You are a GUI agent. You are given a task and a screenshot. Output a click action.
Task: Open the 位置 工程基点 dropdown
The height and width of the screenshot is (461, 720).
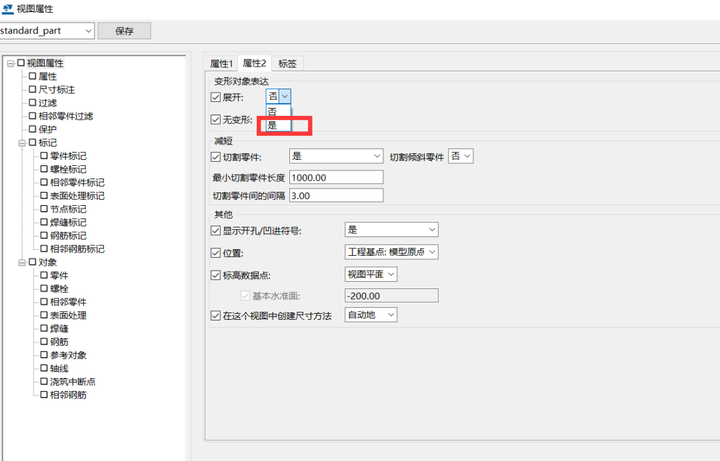pyautogui.click(x=391, y=252)
